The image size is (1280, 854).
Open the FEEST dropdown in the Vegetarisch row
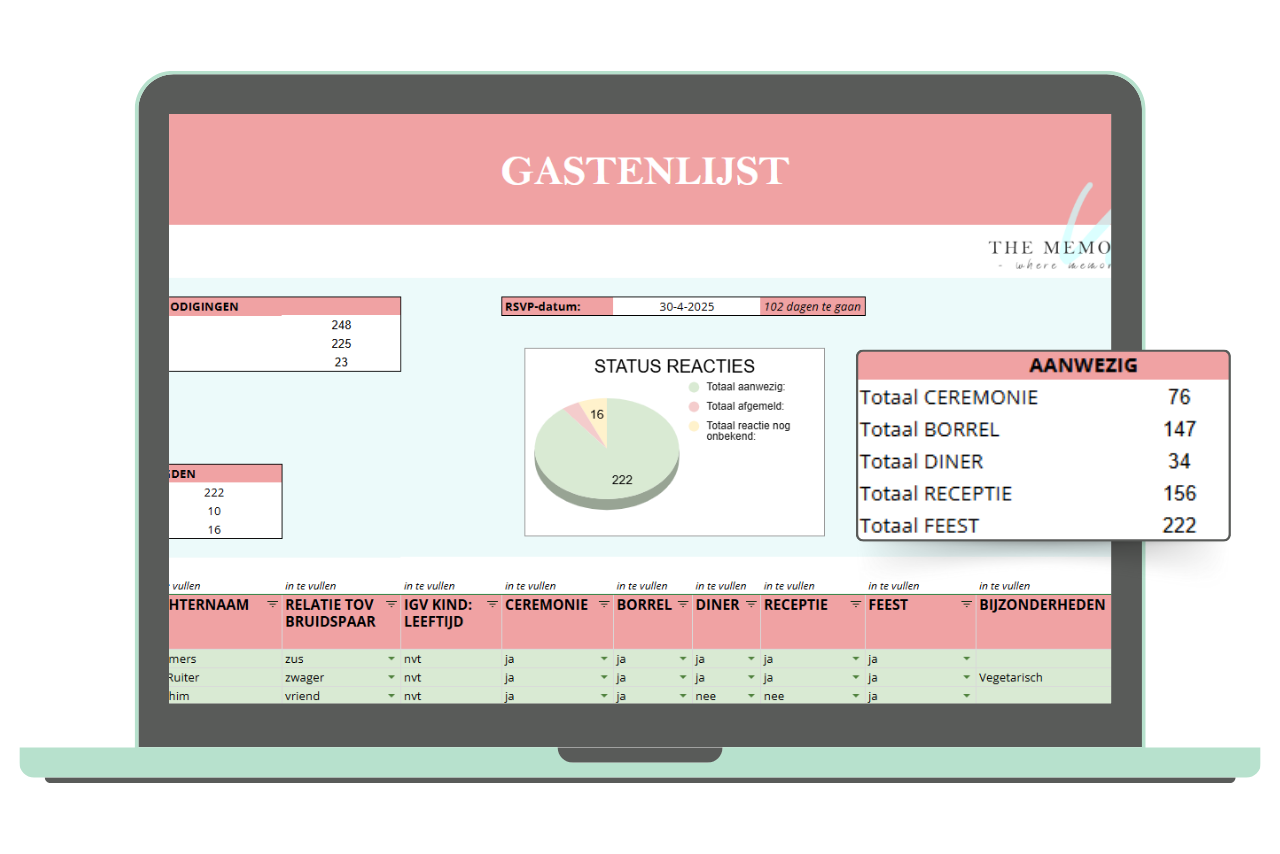[966, 678]
